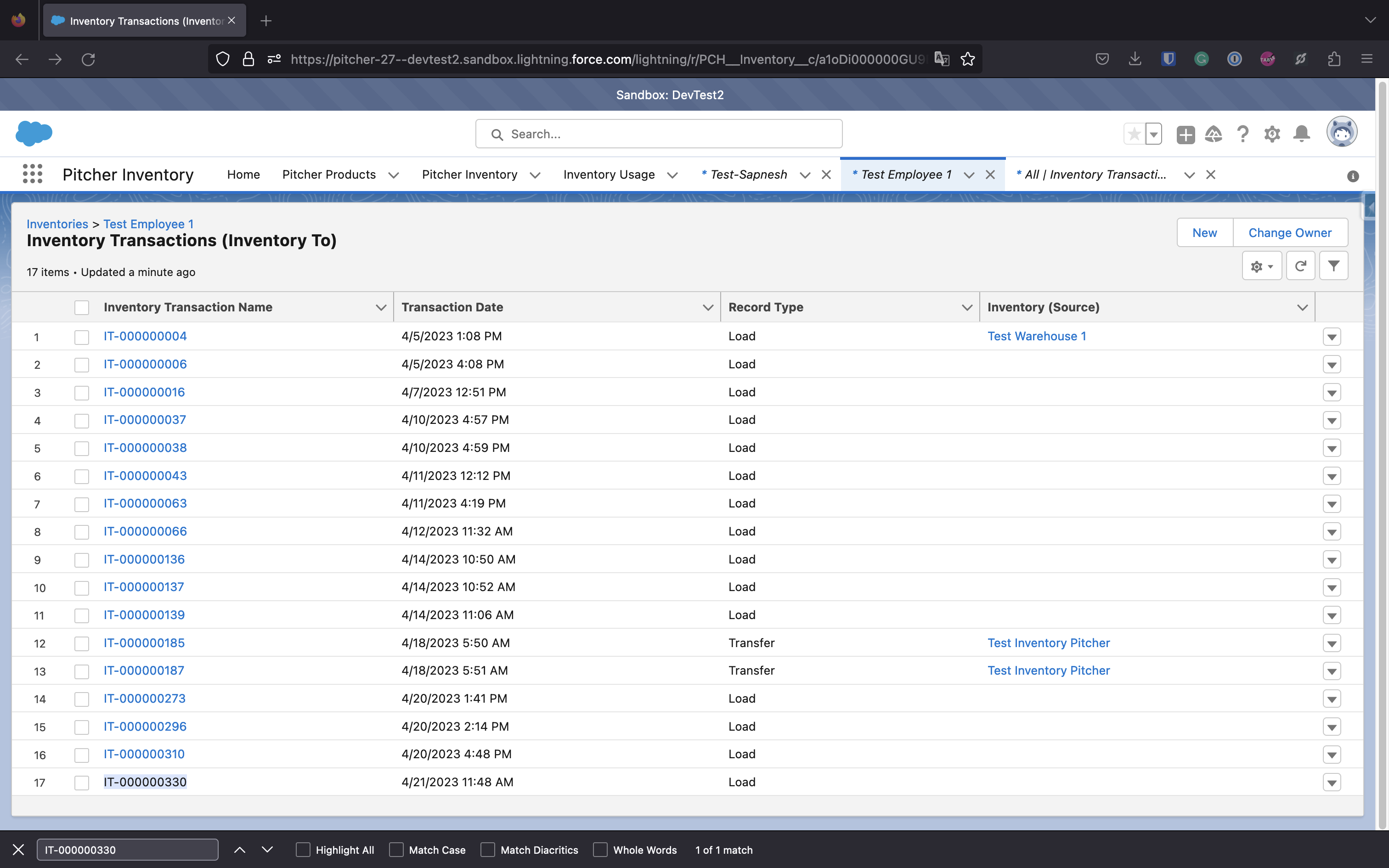Open row actions dropdown for IT-000000330
The height and width of the screenshot is (868, 1389).
tap(1332, 783)
